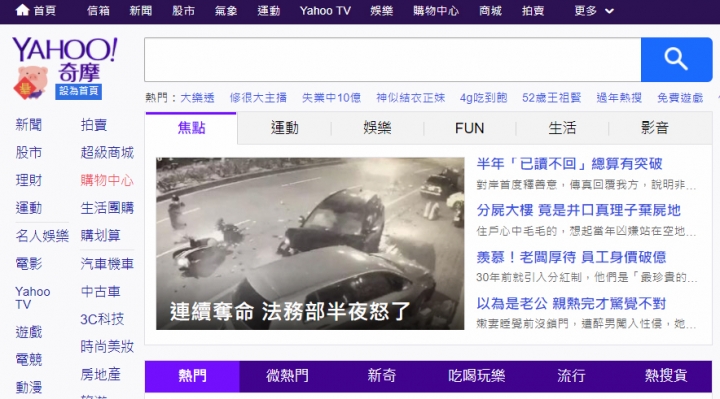Click trending search 52歲王祖賢
The height and width of the screenshot is (399, 720).
point(551,98)
